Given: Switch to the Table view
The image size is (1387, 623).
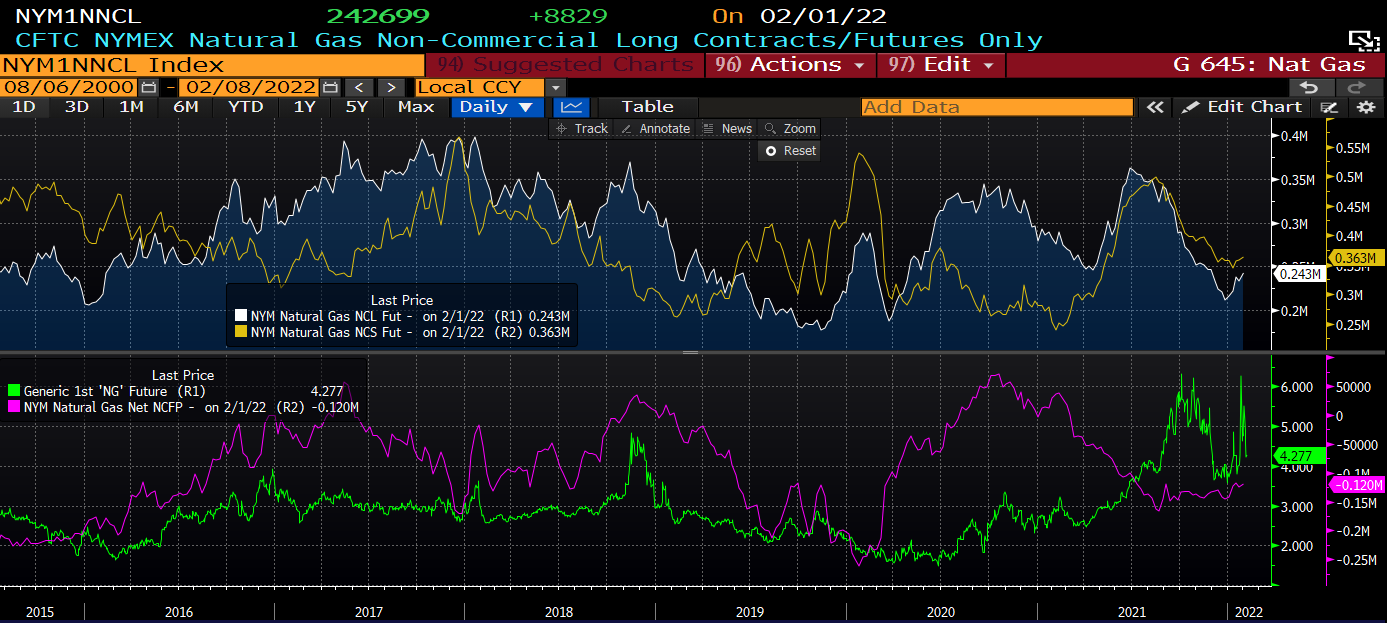Looking at the screenshot, I should point(647,107).
